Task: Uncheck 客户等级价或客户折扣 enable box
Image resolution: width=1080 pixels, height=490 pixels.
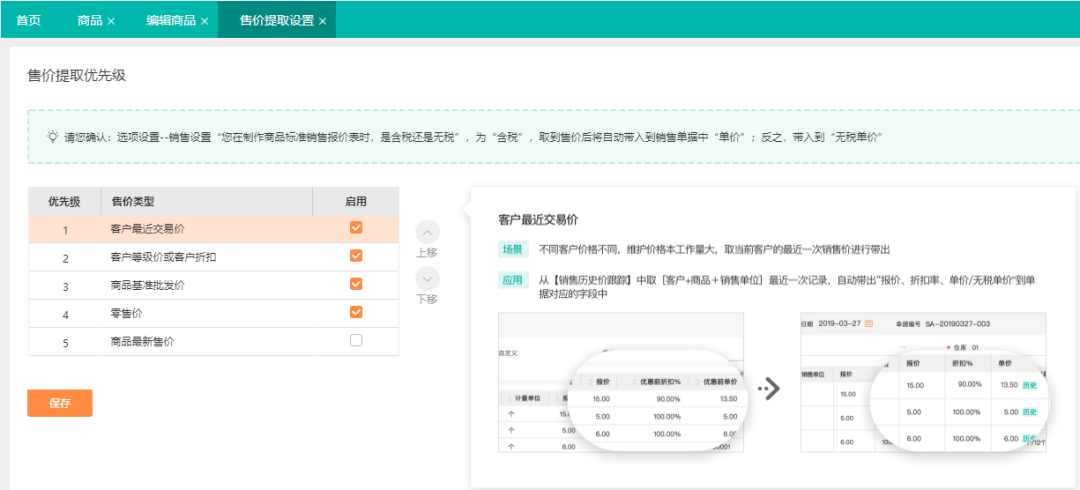Action: [356, 256]
